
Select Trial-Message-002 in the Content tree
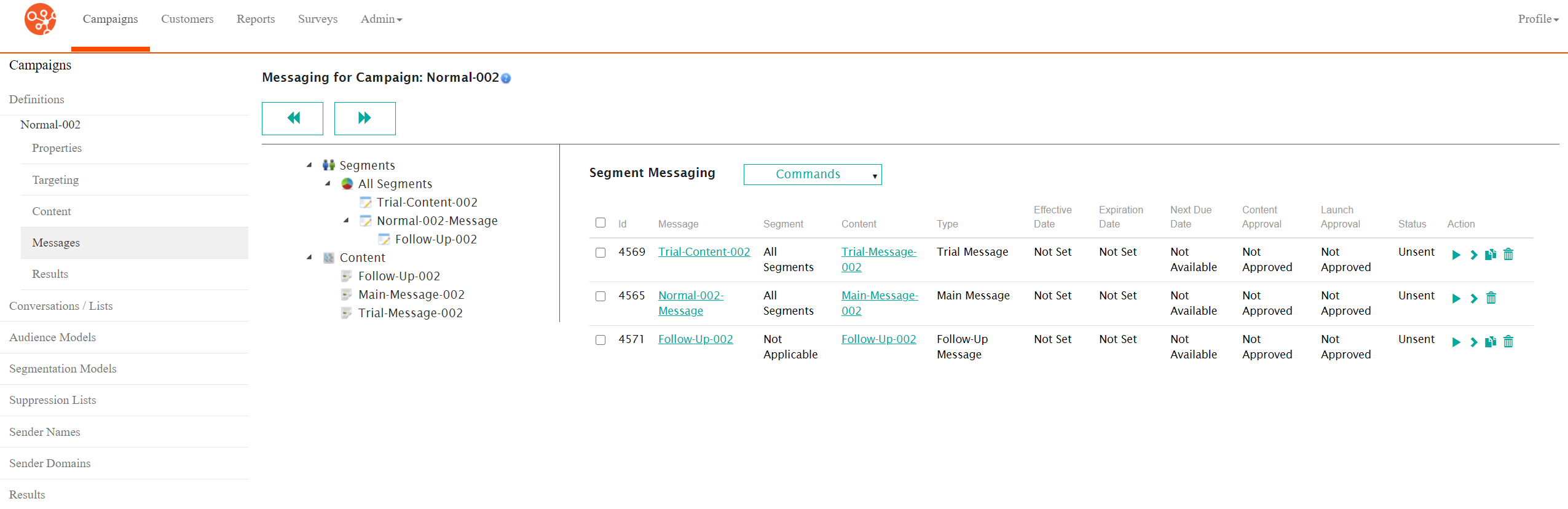coord(410,313)
